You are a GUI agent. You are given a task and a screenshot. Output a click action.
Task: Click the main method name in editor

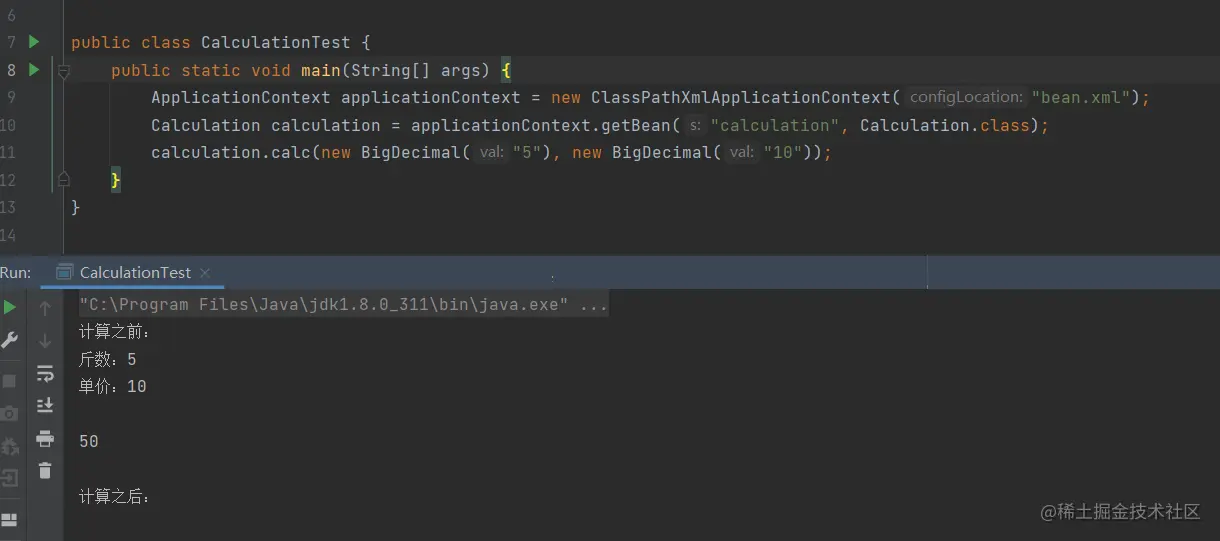[x=321, y=70]
